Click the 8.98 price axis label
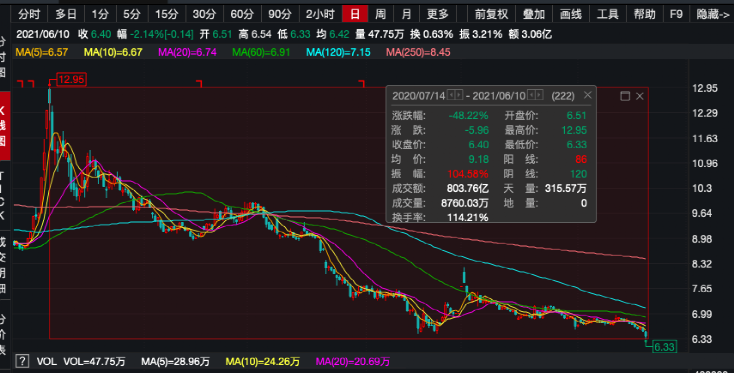734x373 pixels. 702,239
